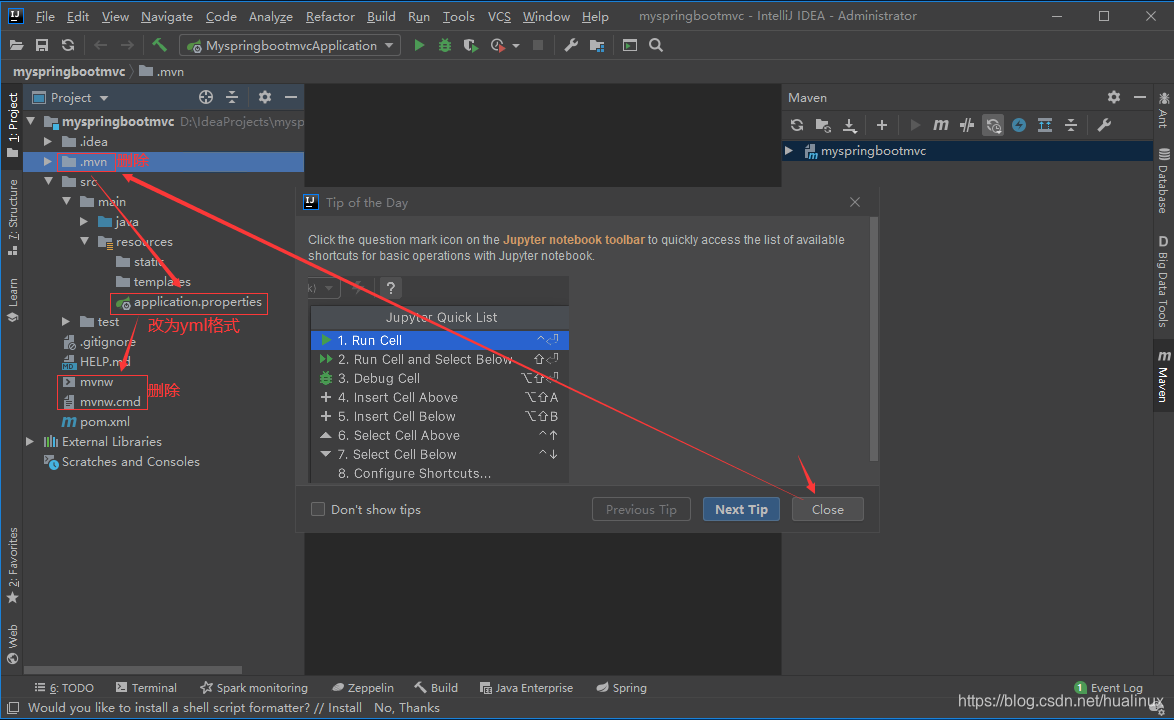Select application.properties file
1174x720 pixels.
(x=189, y=302)
